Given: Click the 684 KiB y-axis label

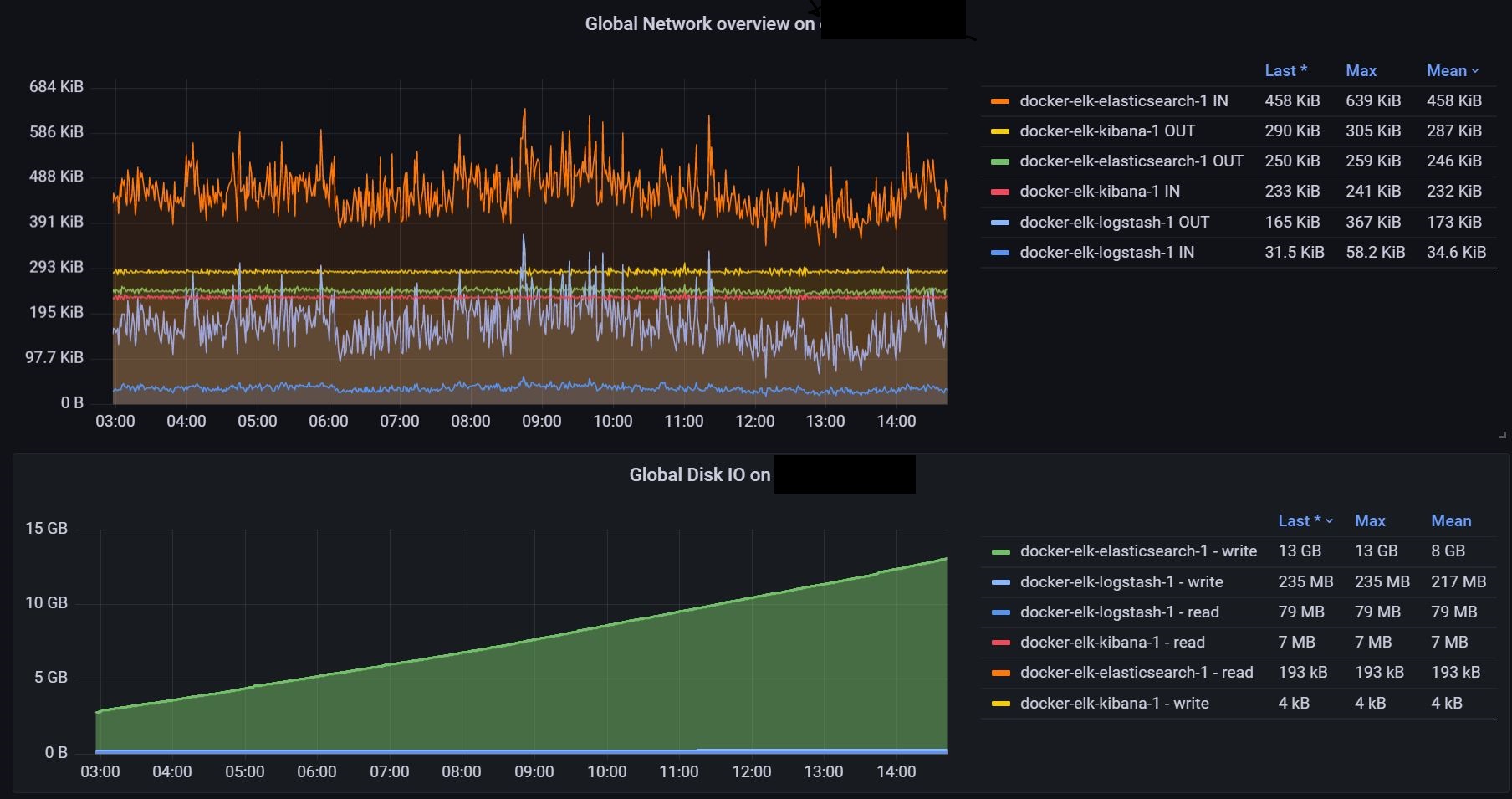Looking at the screenshot, I should (x=56, y=87).
